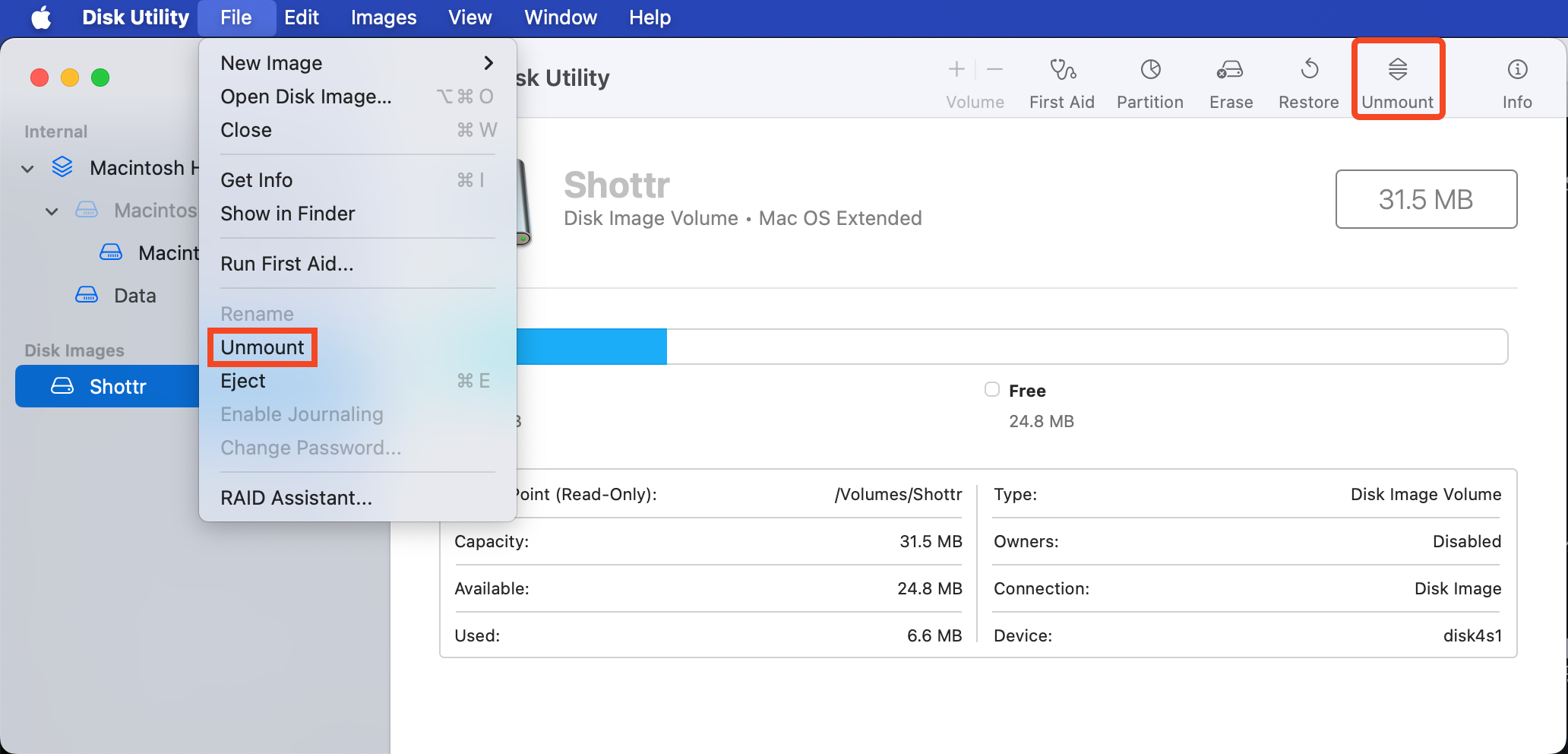Click the Disk Image Volume type value
The width and height of the screenshot is (1568, 754).
point(1426,494)
